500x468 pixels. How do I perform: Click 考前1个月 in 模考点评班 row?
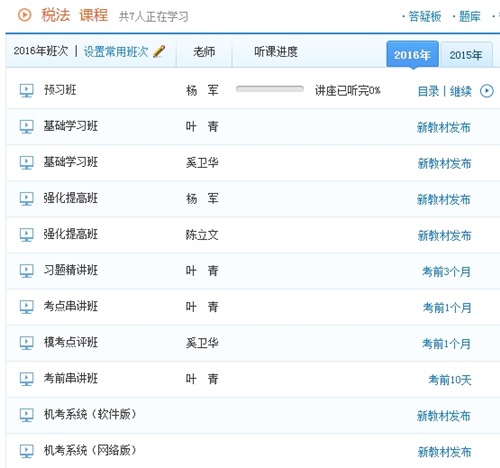[446, 343]
